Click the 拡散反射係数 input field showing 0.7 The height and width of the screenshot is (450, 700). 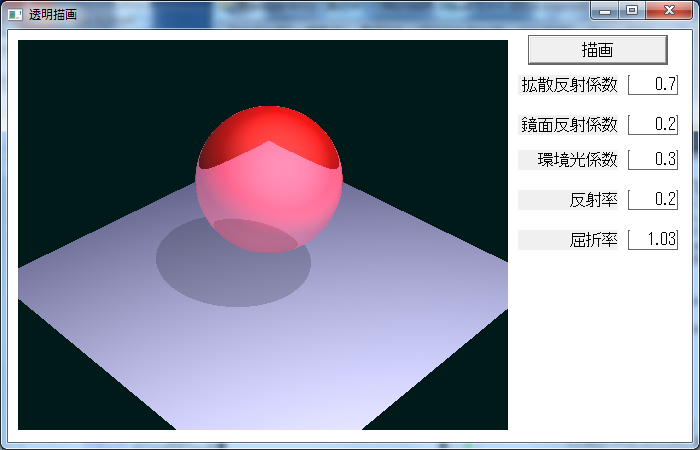(x=653, y=85)
